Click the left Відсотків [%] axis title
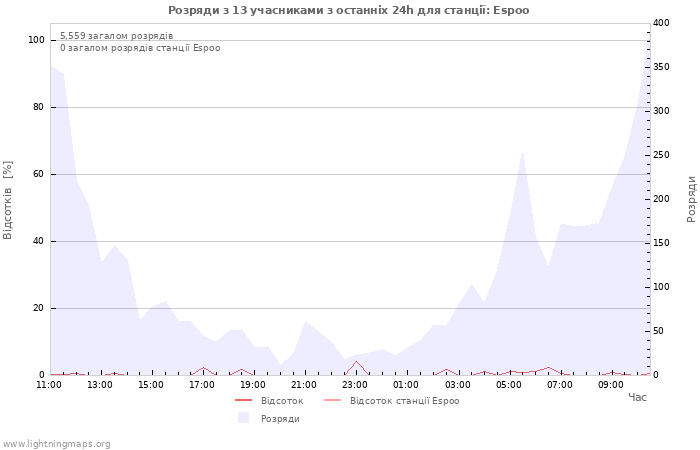Screen dimensions: 700x450 coord(8,200)
